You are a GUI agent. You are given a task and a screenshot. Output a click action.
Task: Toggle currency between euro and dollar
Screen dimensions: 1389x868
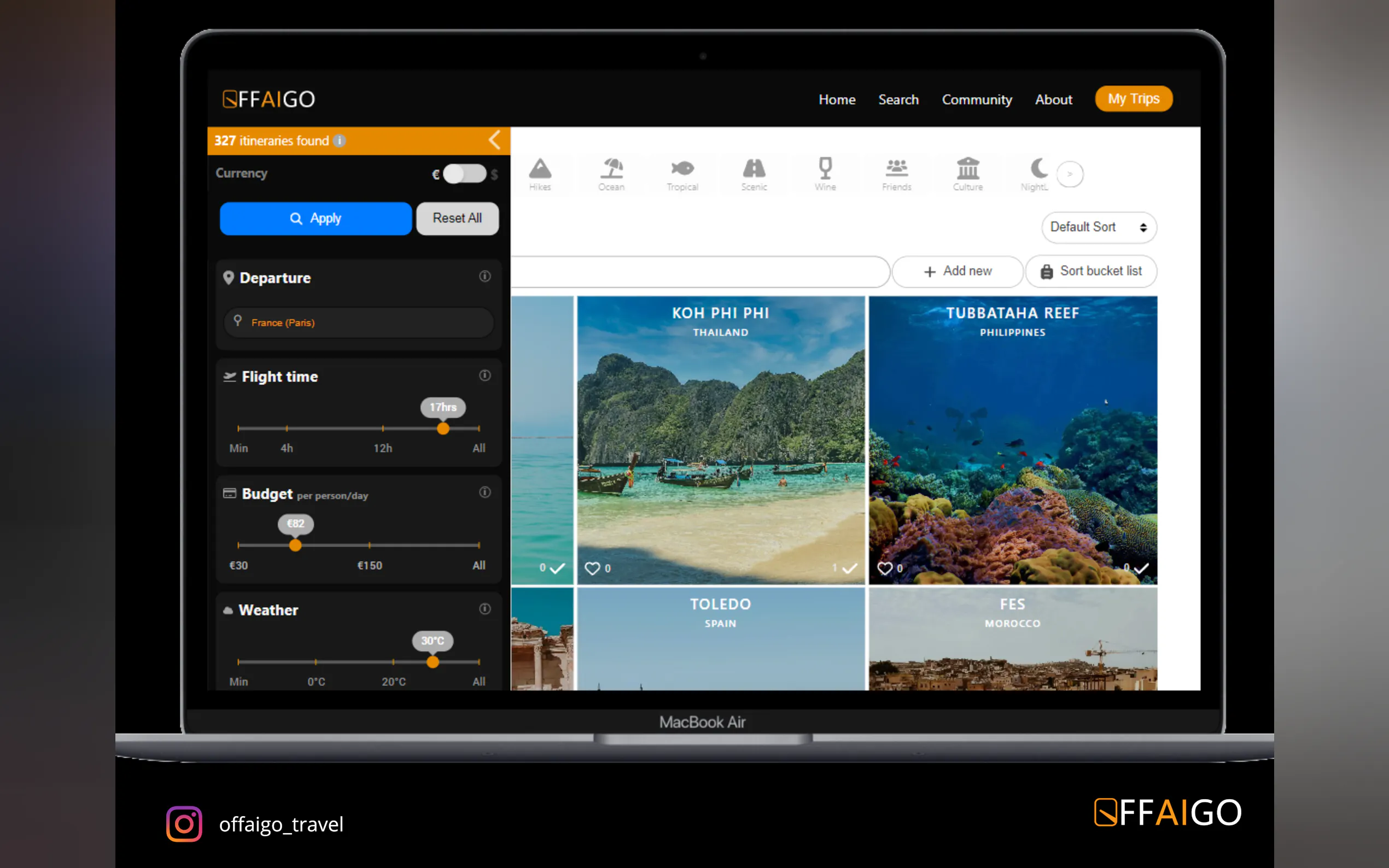464,173
